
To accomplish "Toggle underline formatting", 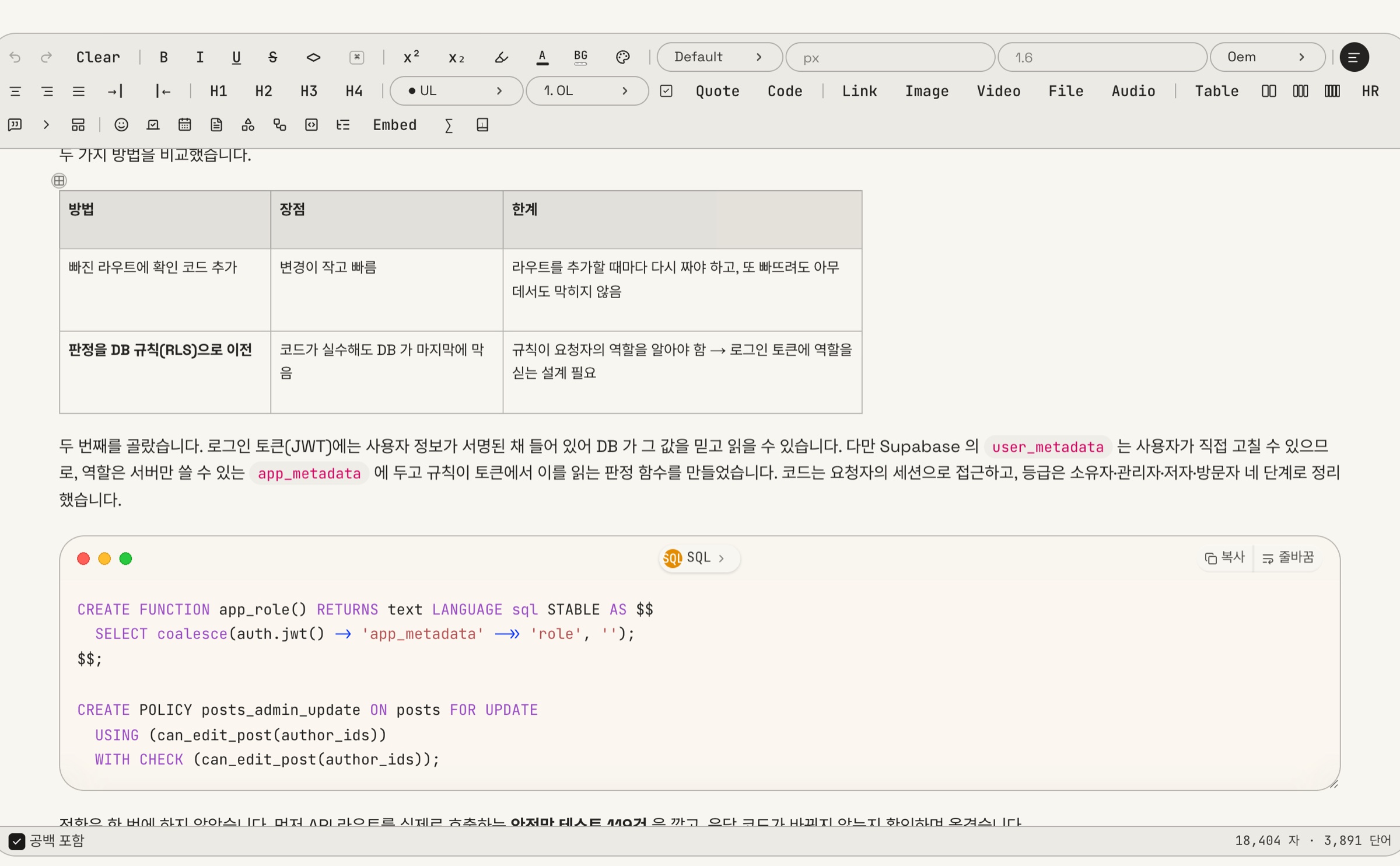I will [236, 57].
